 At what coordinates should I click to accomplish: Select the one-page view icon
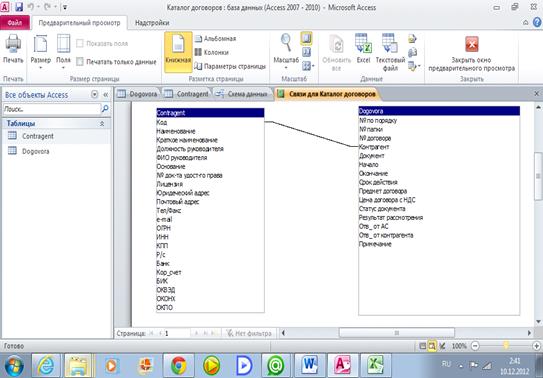(x=306, y=38)
